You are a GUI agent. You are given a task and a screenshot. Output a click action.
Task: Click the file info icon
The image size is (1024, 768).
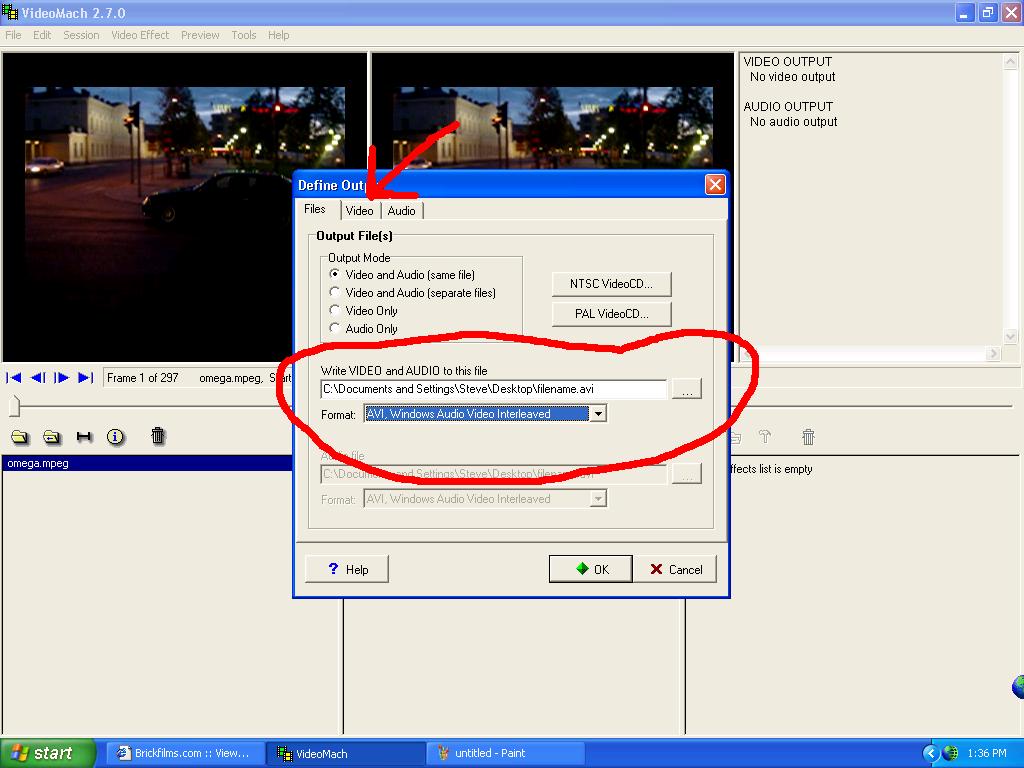coord(115,436)
